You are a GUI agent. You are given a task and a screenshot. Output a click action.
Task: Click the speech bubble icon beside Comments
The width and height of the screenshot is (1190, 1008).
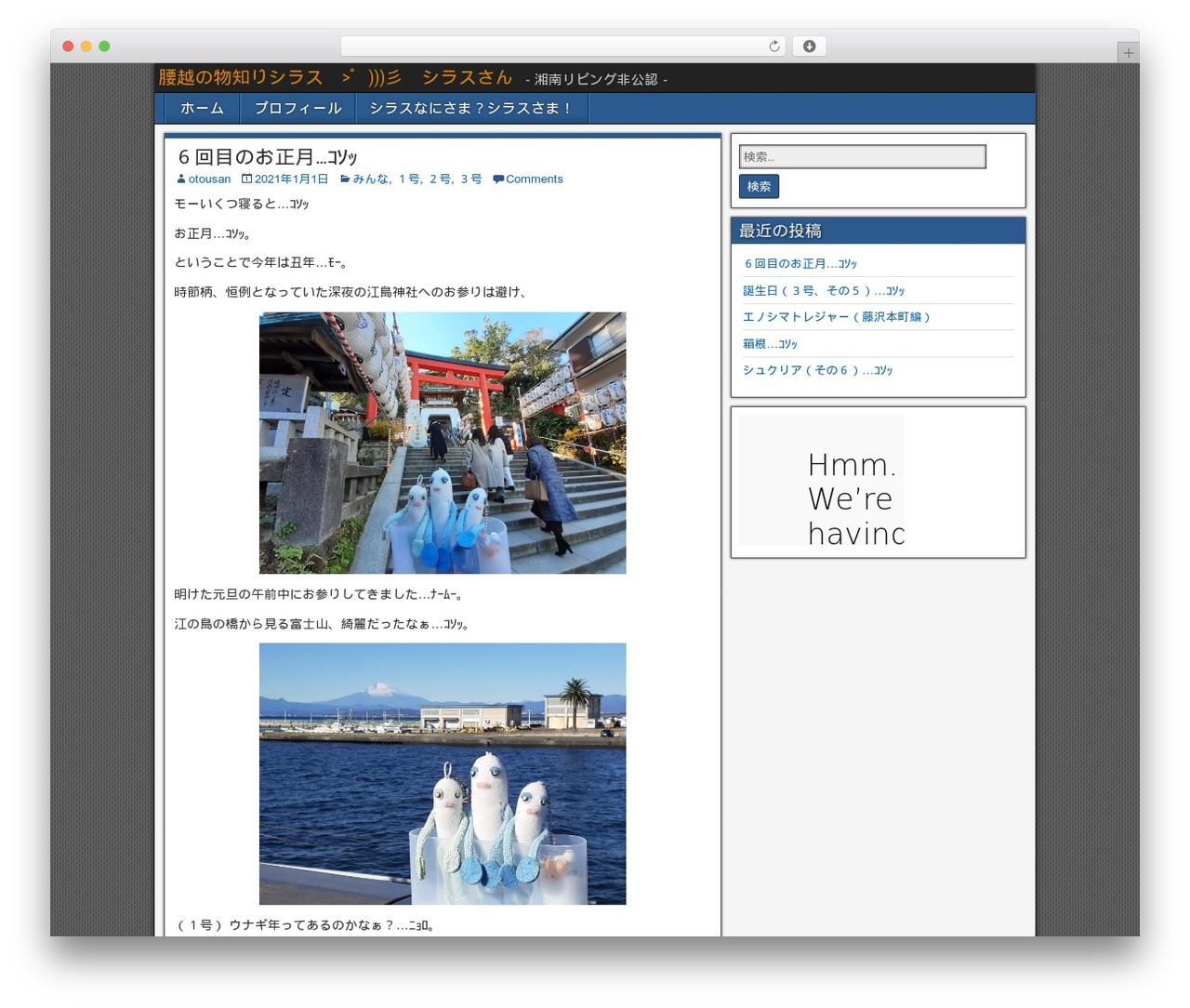pyautogui.click(x=498, y=179)
